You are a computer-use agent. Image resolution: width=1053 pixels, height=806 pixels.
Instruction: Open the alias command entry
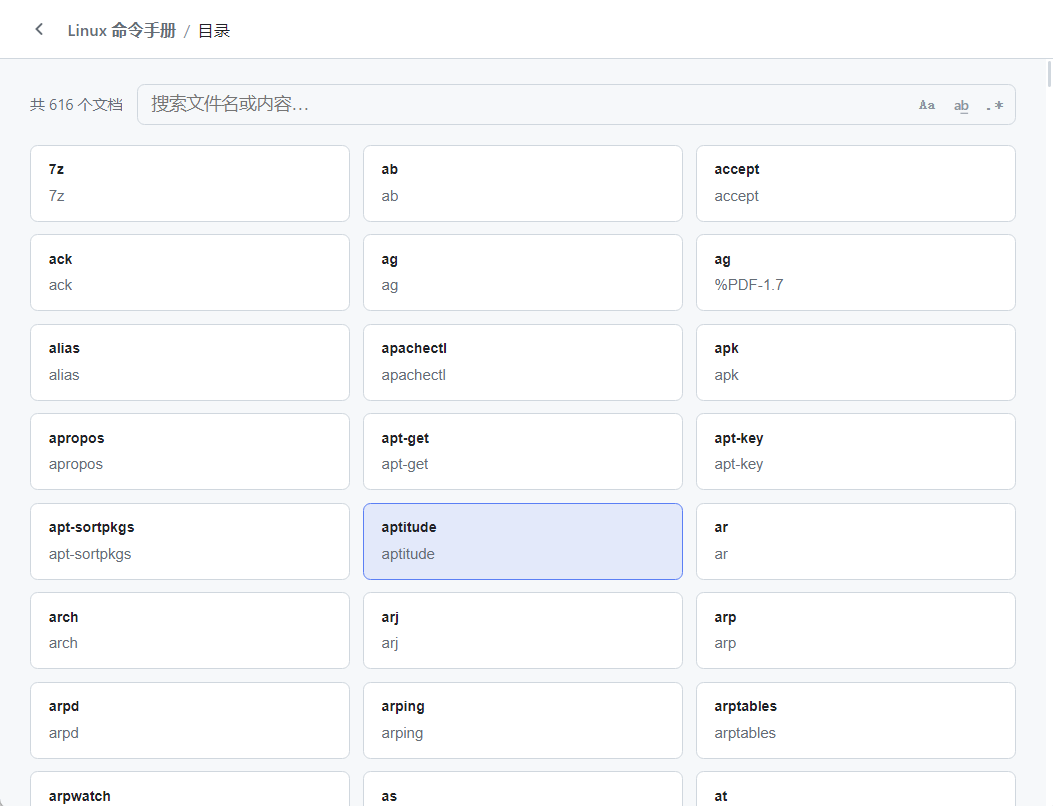(190, 362)
